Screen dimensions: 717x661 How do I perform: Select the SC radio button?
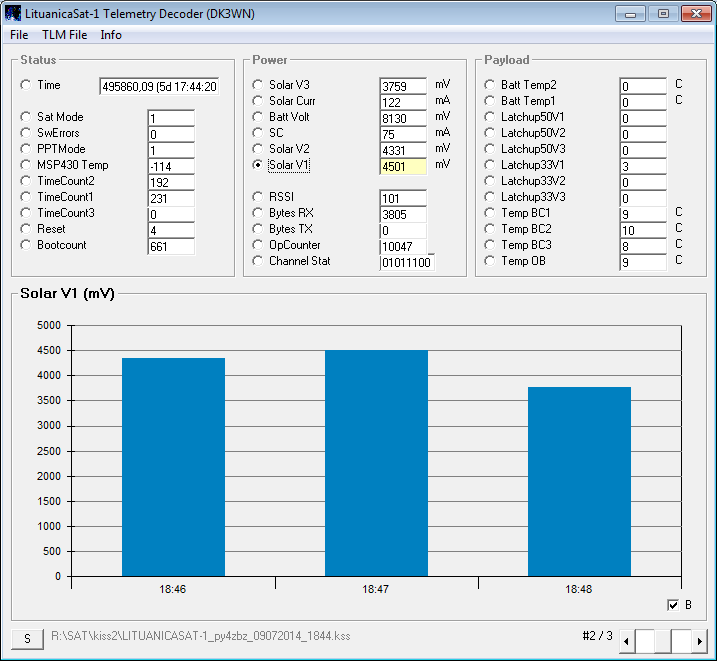257,133
